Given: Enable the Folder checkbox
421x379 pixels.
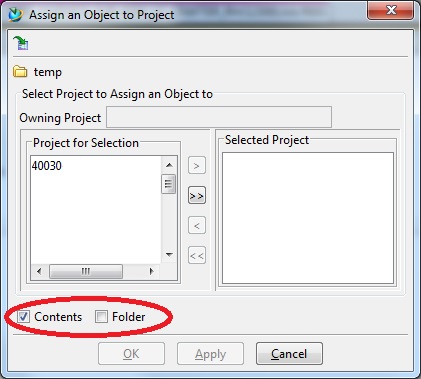Looking at the screenshot, I should click(101, 317).
